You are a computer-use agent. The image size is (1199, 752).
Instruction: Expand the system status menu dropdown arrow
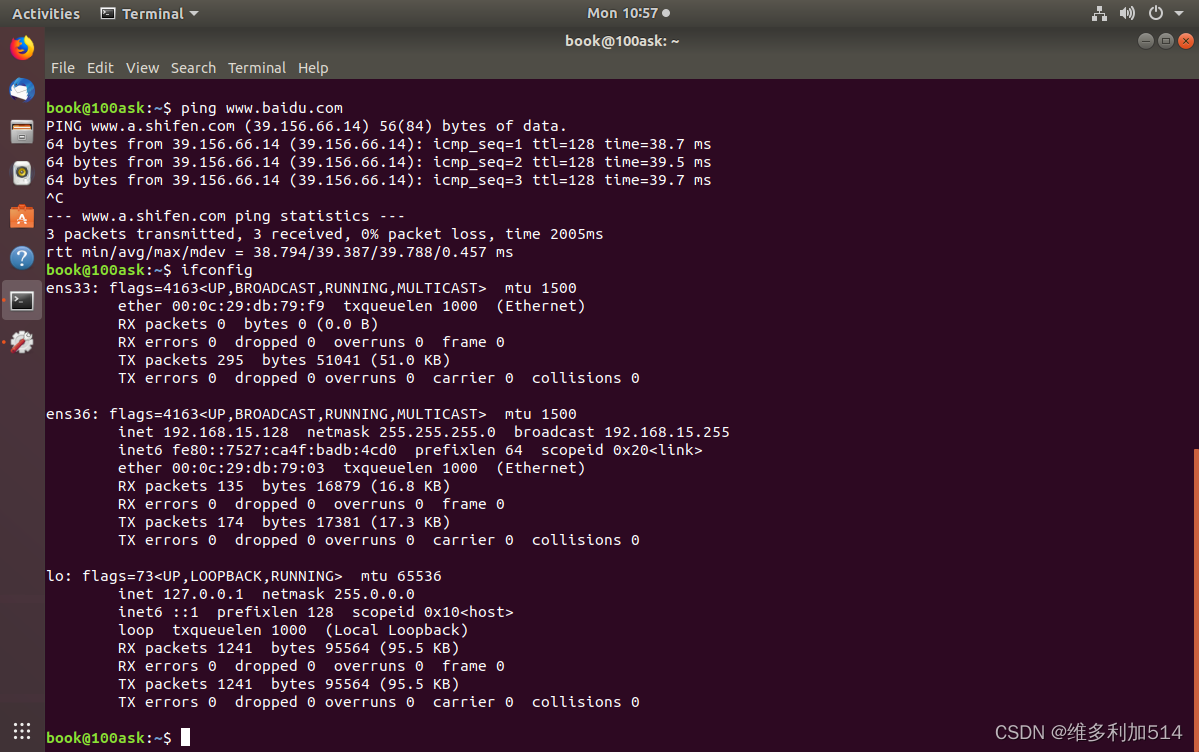(x=1180, y=13)
